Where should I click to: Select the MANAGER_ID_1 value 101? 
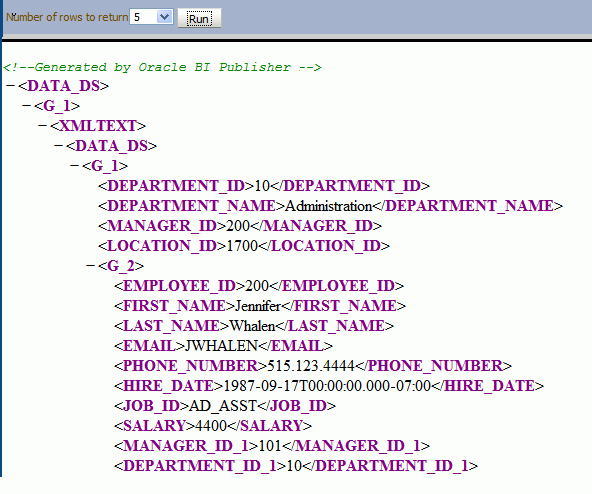[x=270, y=446]
